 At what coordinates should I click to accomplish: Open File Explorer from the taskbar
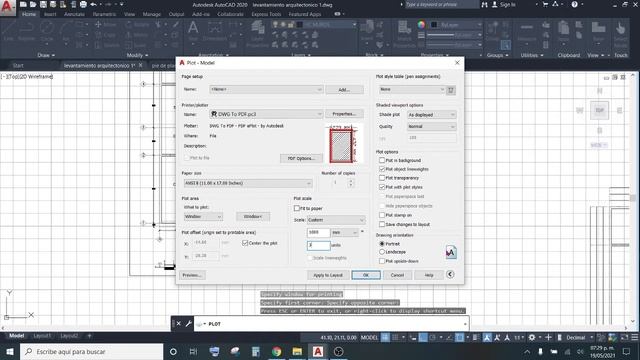(297, 351)
